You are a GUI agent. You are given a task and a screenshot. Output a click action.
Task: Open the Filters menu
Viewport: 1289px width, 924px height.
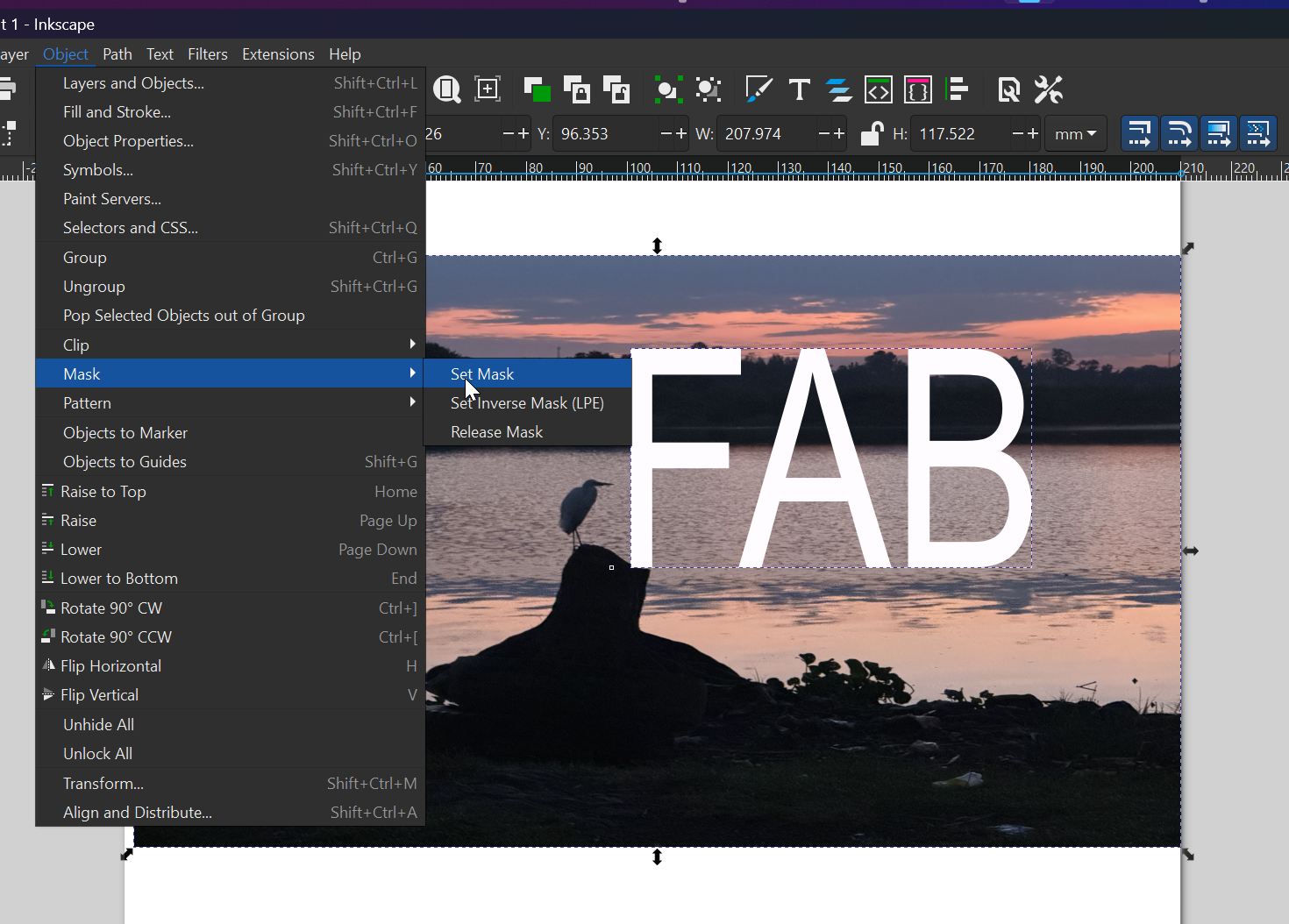pos(208,54)
